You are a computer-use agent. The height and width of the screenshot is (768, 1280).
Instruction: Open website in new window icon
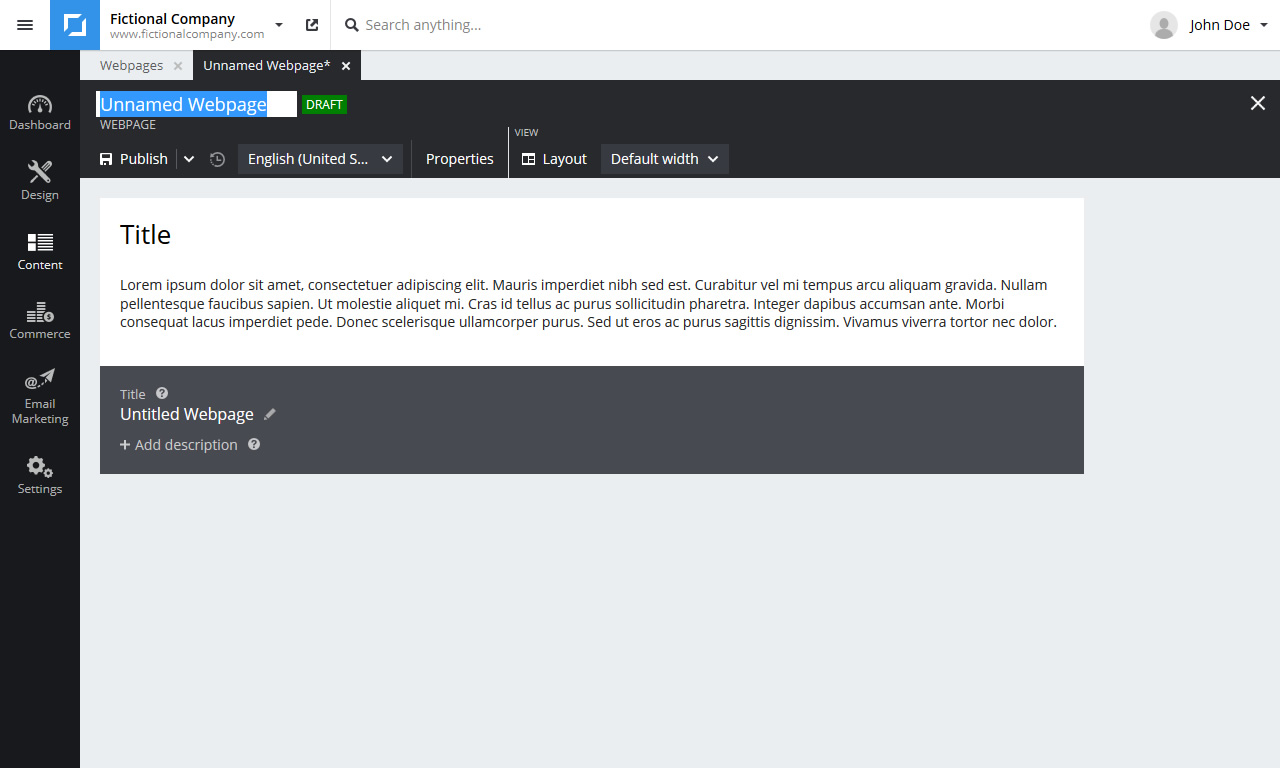312,25
